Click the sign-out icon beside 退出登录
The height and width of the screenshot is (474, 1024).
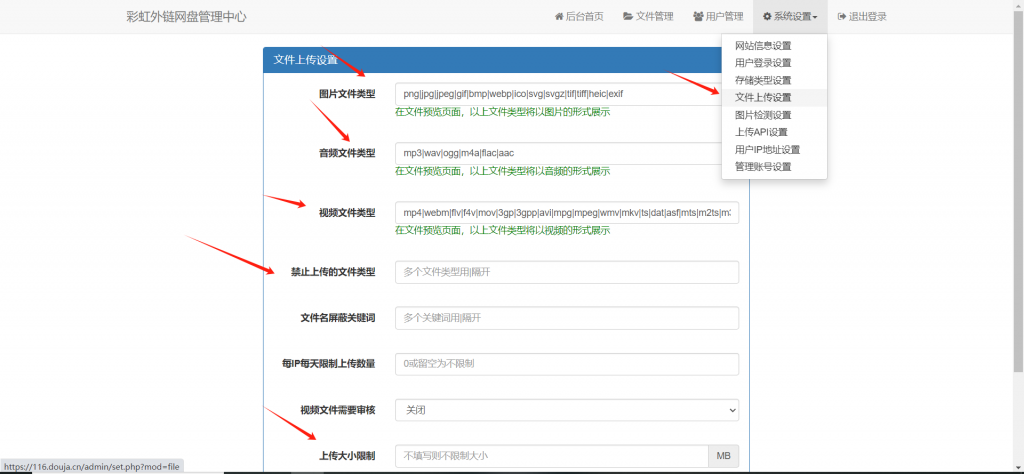(842, 17)
